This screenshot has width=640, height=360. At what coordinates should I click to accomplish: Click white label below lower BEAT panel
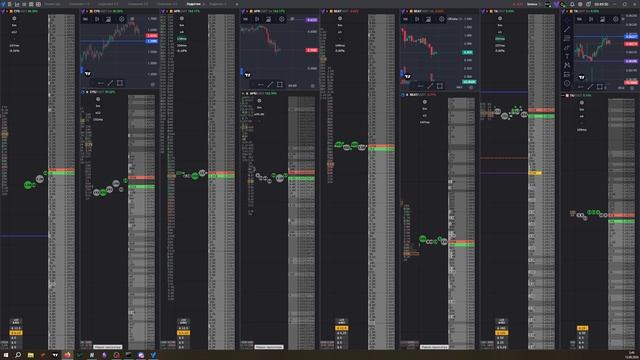tap(434, 347)
